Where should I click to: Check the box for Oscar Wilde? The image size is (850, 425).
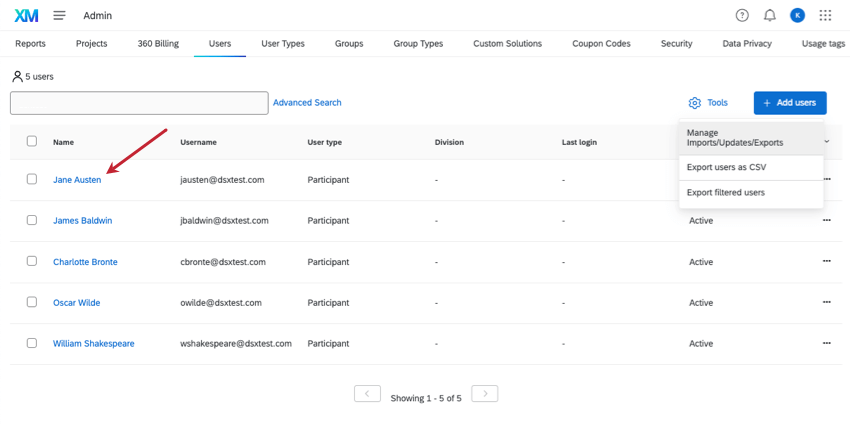pyautogui.click(x=32, y=302)
